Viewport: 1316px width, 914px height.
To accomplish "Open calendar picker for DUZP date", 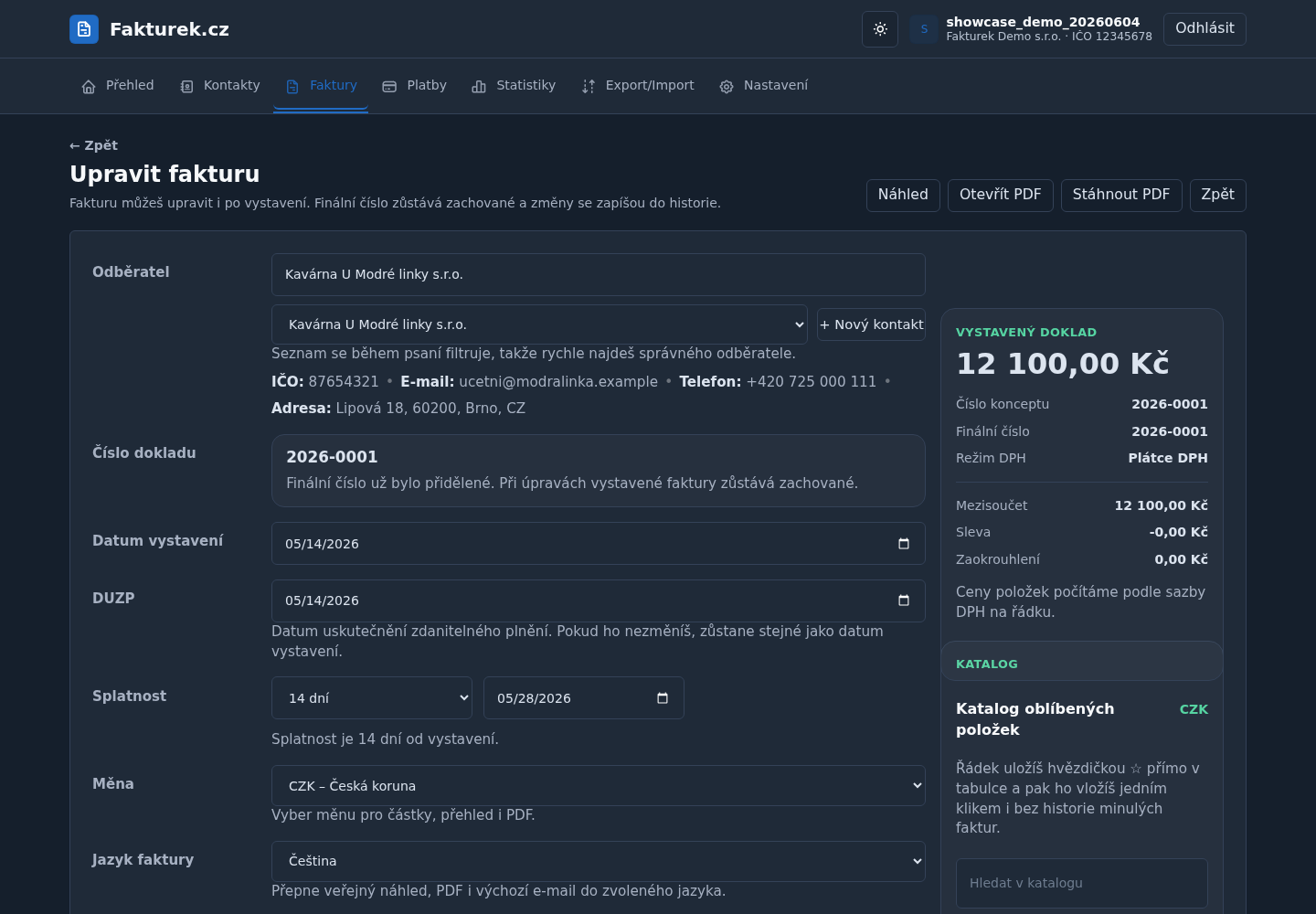I will pyautogui.click(x=904, y=600).
